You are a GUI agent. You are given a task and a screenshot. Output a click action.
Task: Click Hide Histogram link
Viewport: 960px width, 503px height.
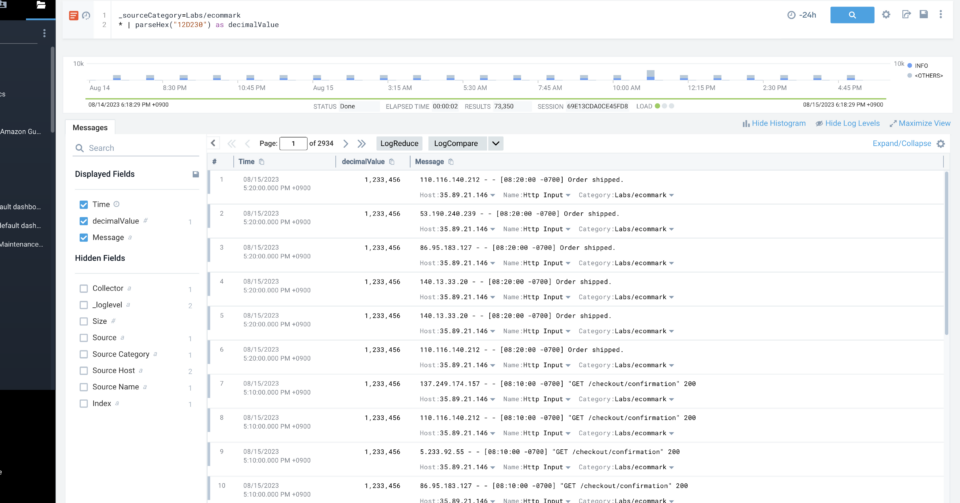[x=774, y=123]
